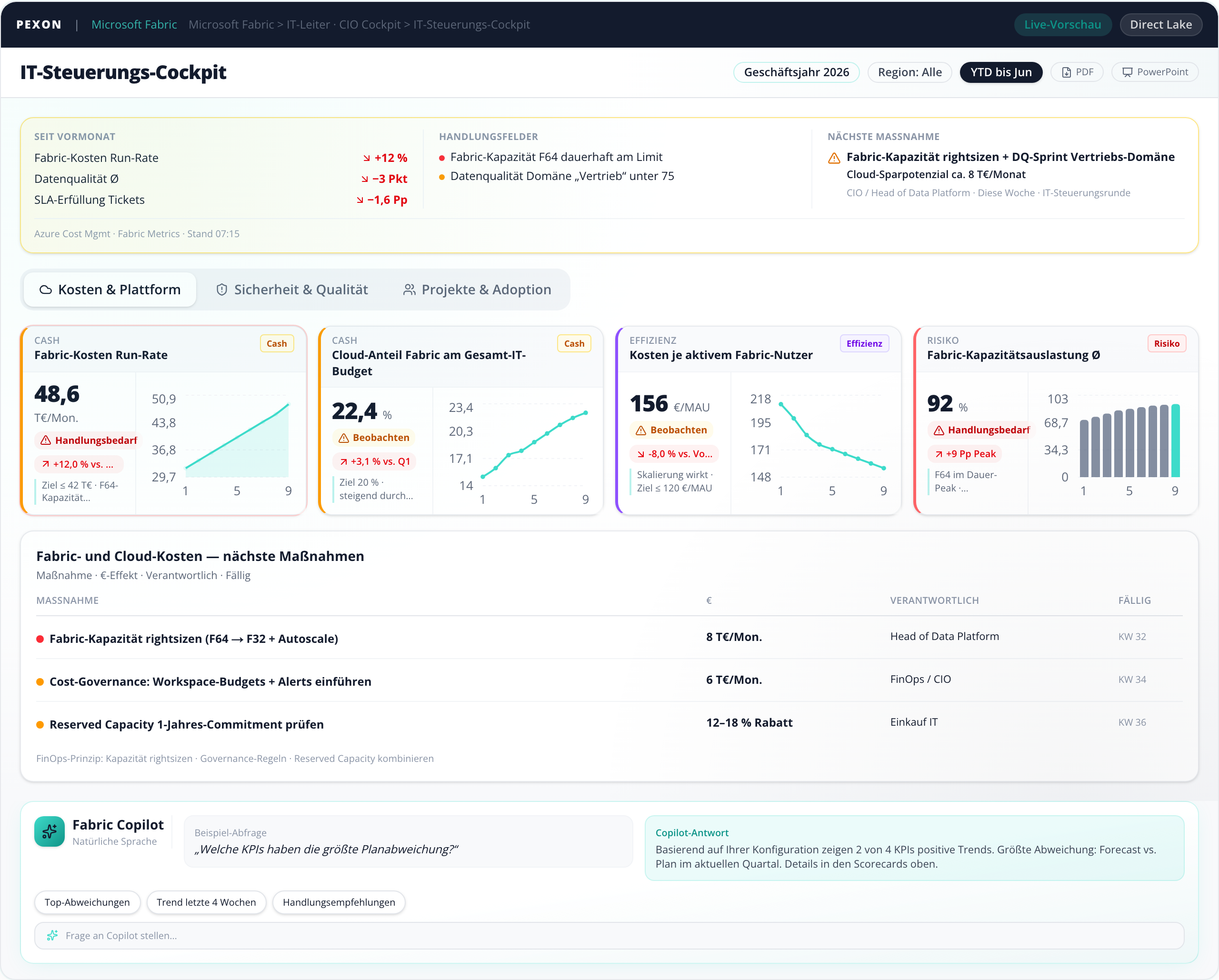The width and height of the screenshot is (1219, 980).
Task: Click the Fabric Copilot sparkle logo
Action: pos(49,831)
